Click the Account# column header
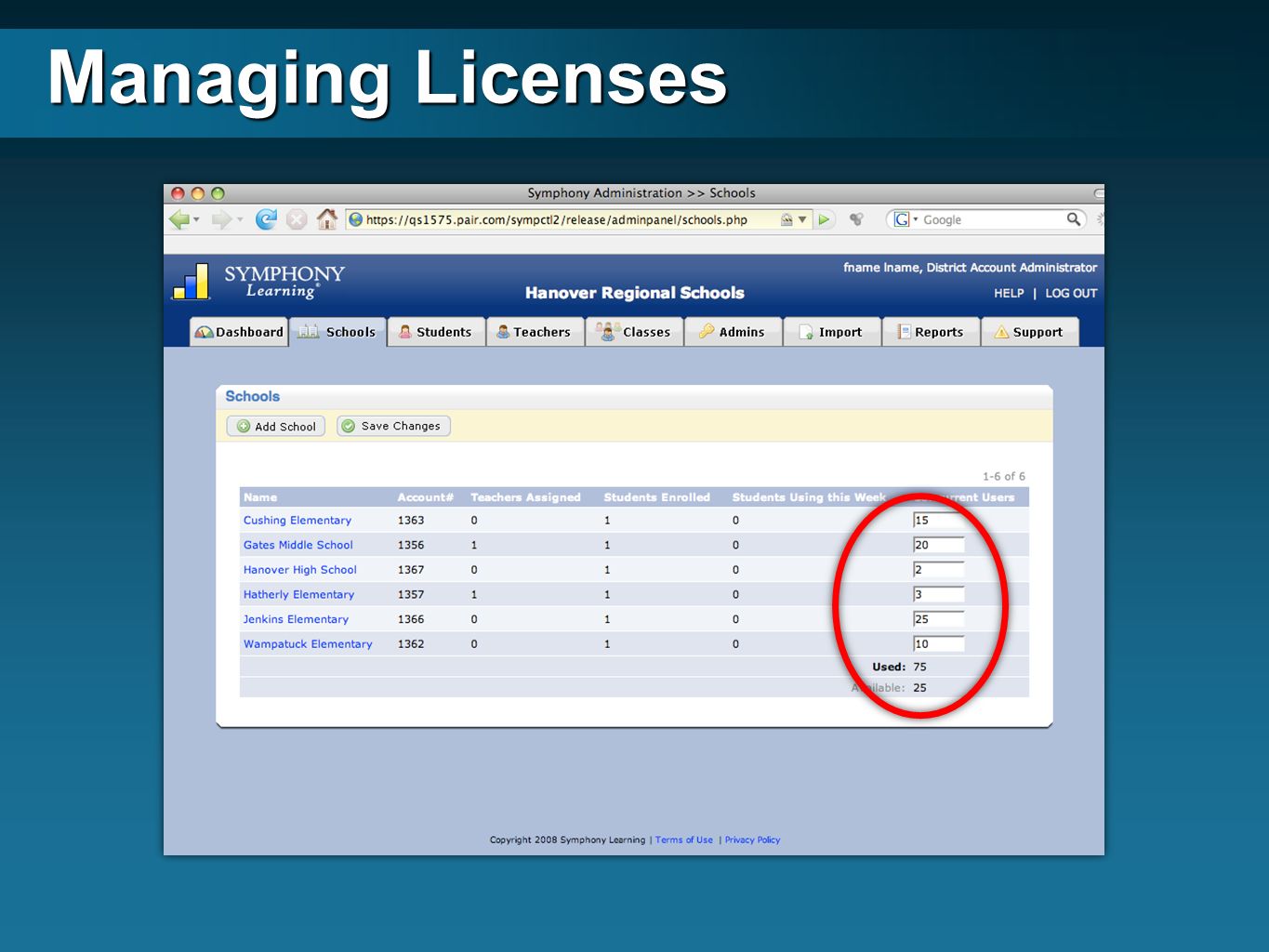This screenshot has width=1269, height=952. click(x=426, y=497)
